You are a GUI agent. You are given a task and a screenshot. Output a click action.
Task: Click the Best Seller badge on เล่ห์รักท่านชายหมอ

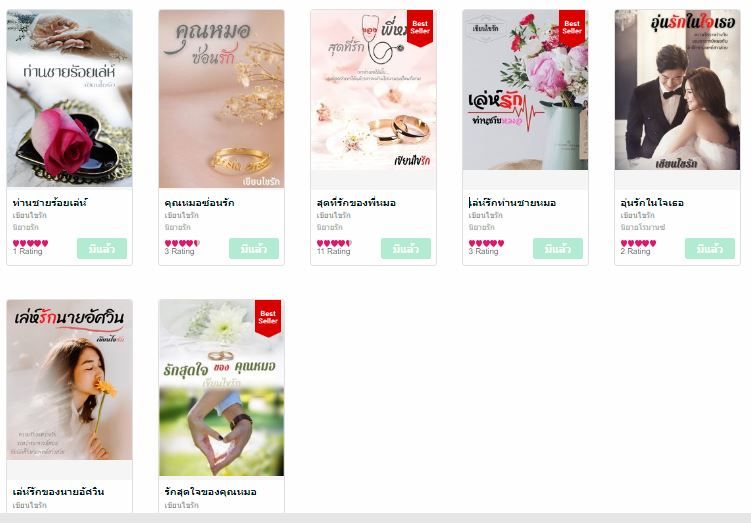tap(572, 28)
